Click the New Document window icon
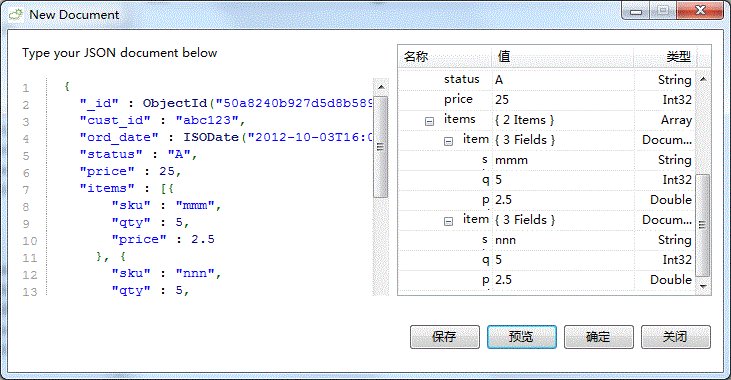 16,15
